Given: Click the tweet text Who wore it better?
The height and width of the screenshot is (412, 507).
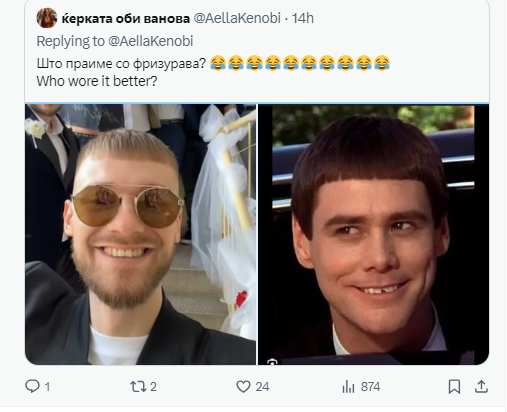Looking at the screenshot, I should [x=97, y=81].
